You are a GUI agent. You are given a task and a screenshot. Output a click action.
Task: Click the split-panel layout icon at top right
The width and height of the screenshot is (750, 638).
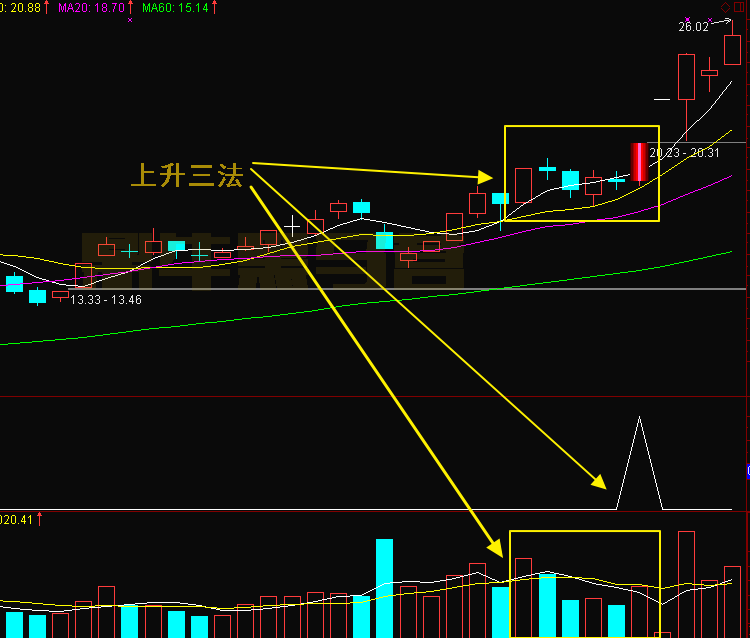pyautogui.click(x=741, y=6)
